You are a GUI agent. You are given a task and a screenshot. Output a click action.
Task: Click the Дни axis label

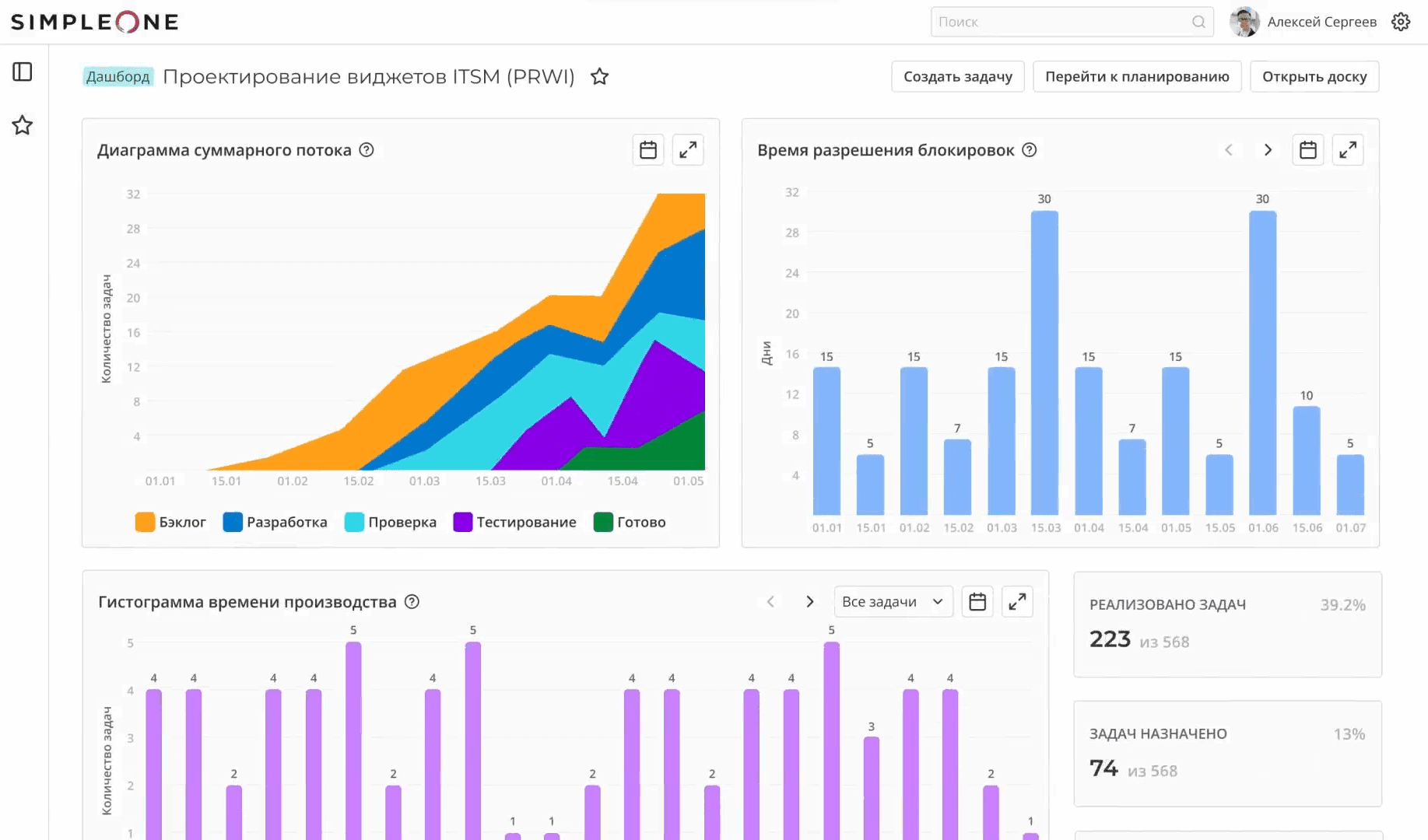[x=767, y=353]
